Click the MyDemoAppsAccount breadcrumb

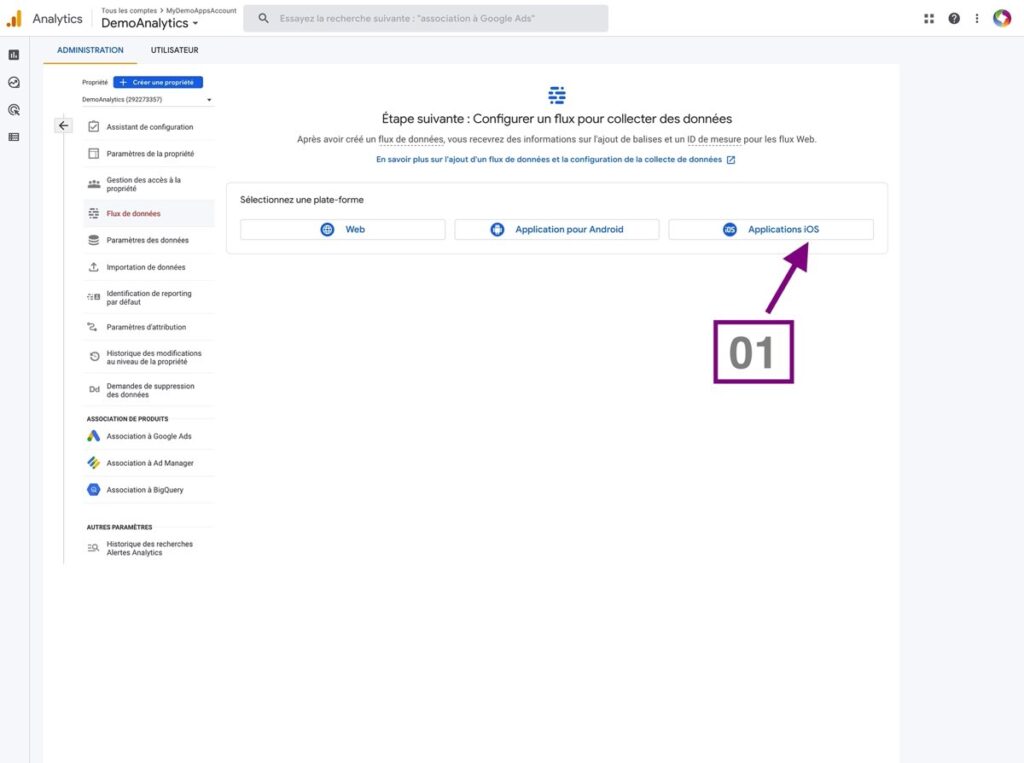[201, 10]
